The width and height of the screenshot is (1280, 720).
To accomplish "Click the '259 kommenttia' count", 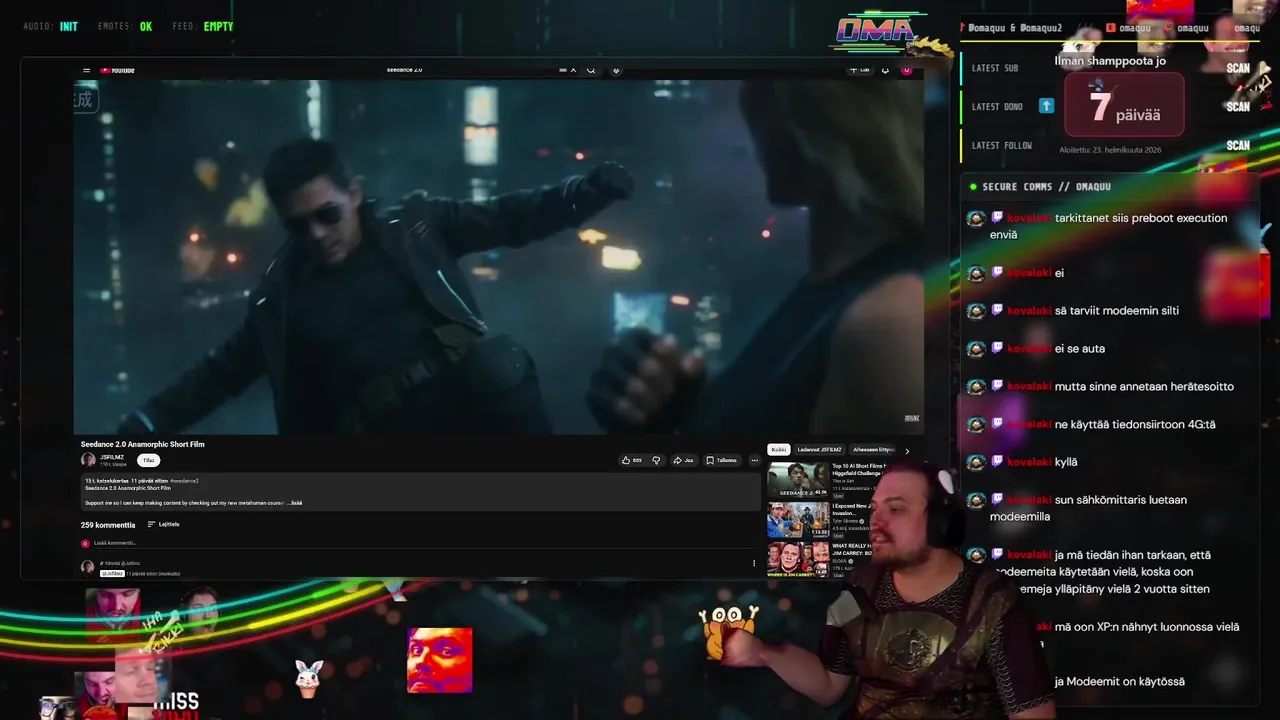I will 108,525.
